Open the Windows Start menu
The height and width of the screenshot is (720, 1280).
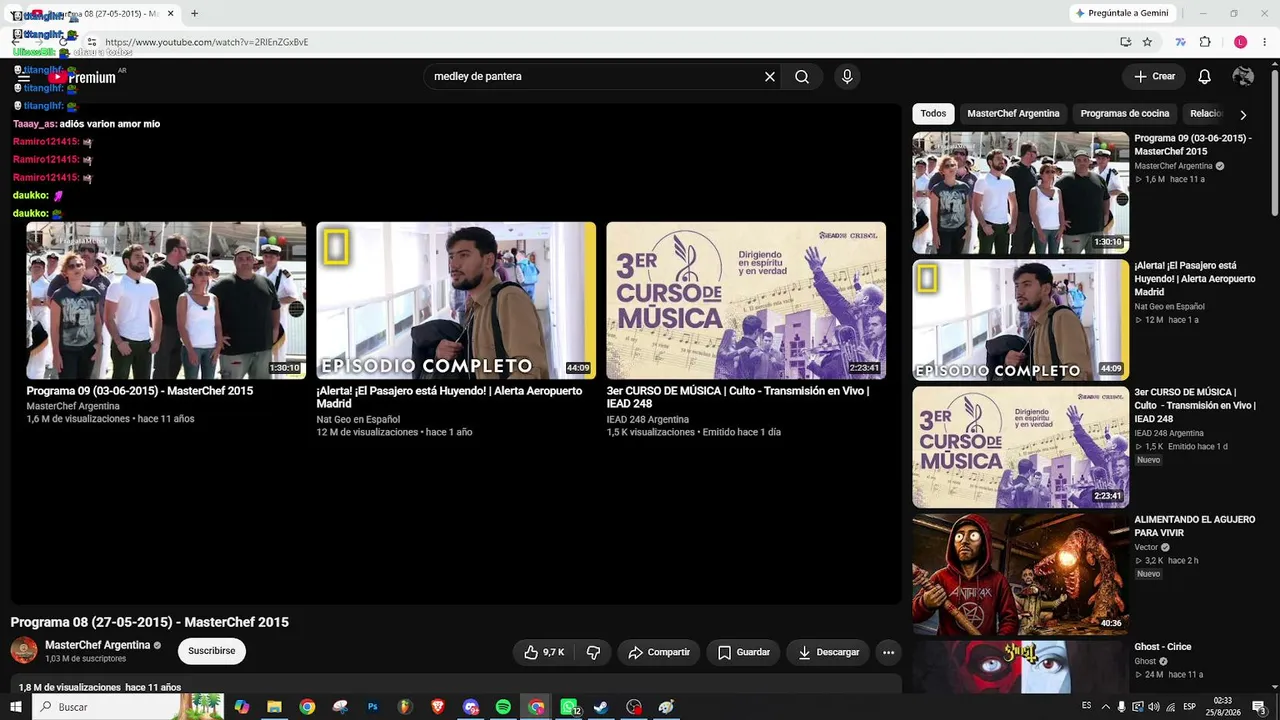[16, 707]
